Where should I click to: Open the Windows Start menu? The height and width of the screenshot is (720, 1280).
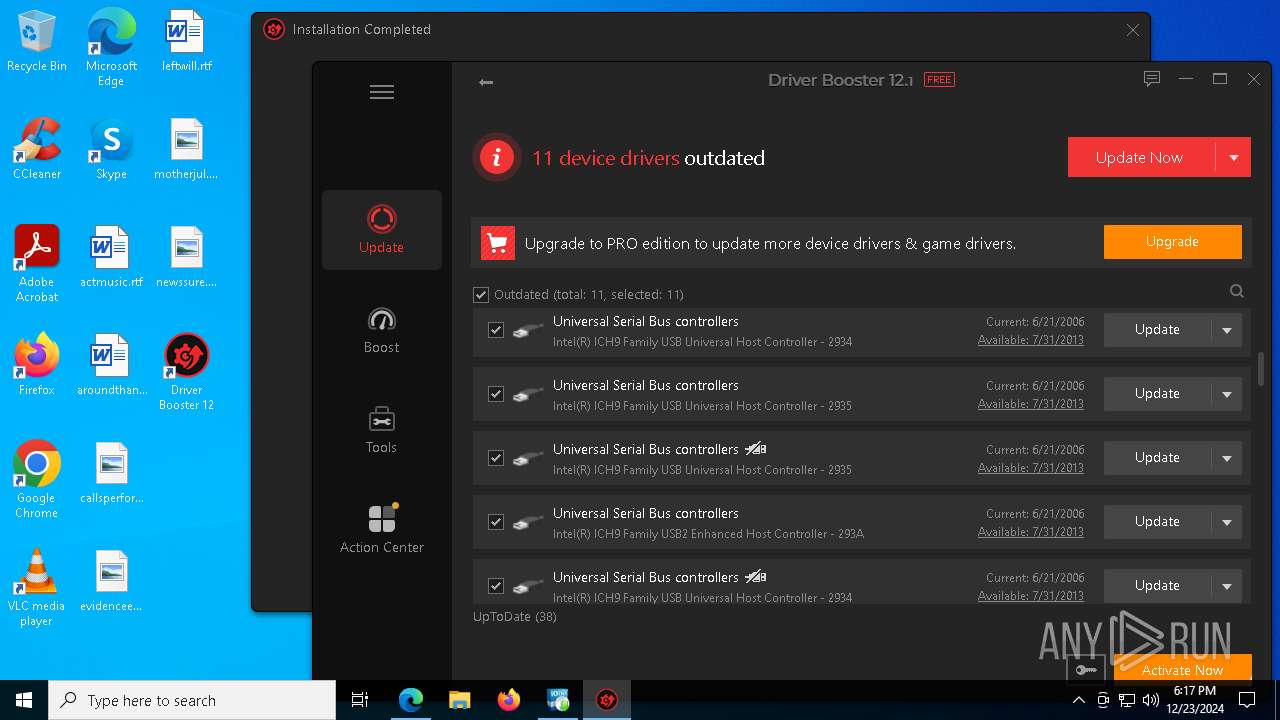click(x=24, y=700)
